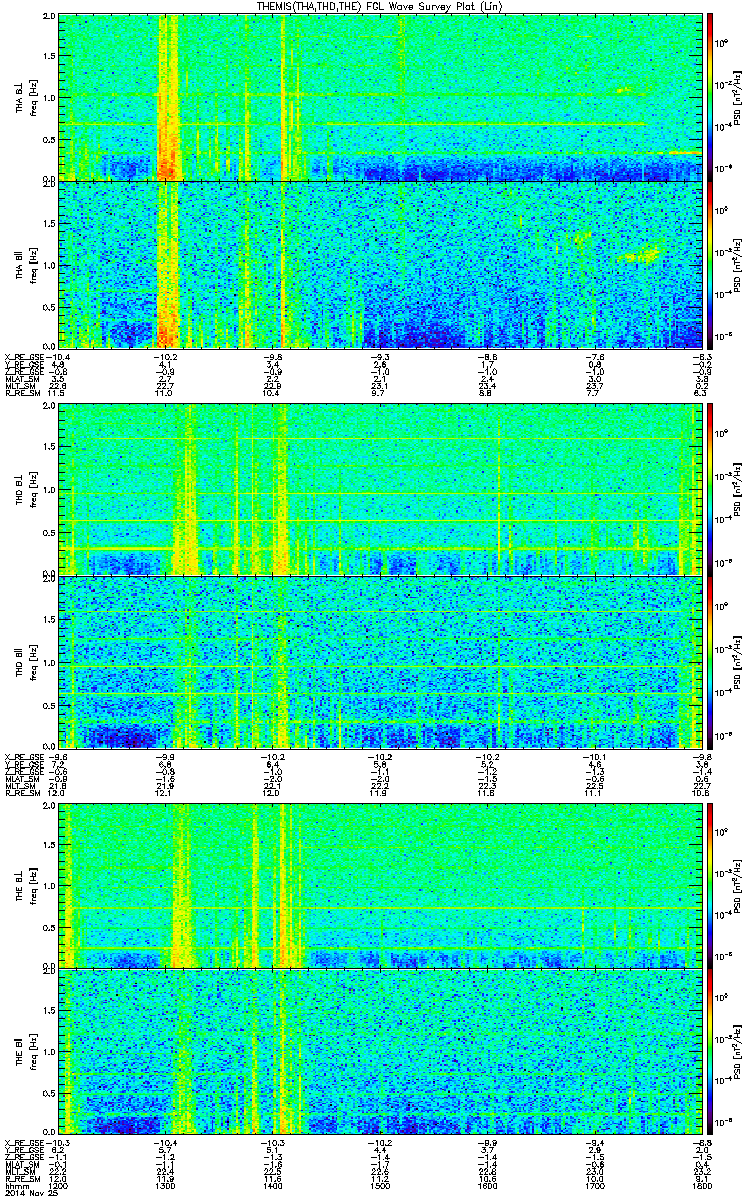The width and height of the screenshot is (750, 1200).
Task: Select the THA BII frequency axis label
Action: pyautogui.click(x=24, y=264)
